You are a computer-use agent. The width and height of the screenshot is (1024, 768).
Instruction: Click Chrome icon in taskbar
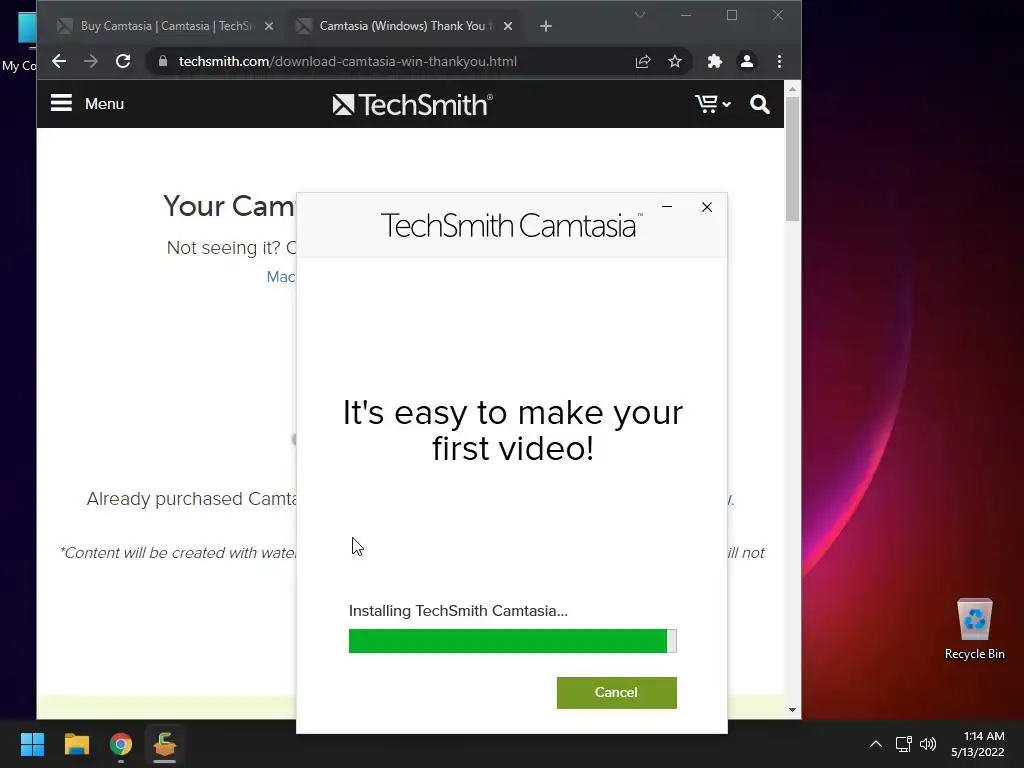coord(121,744)
